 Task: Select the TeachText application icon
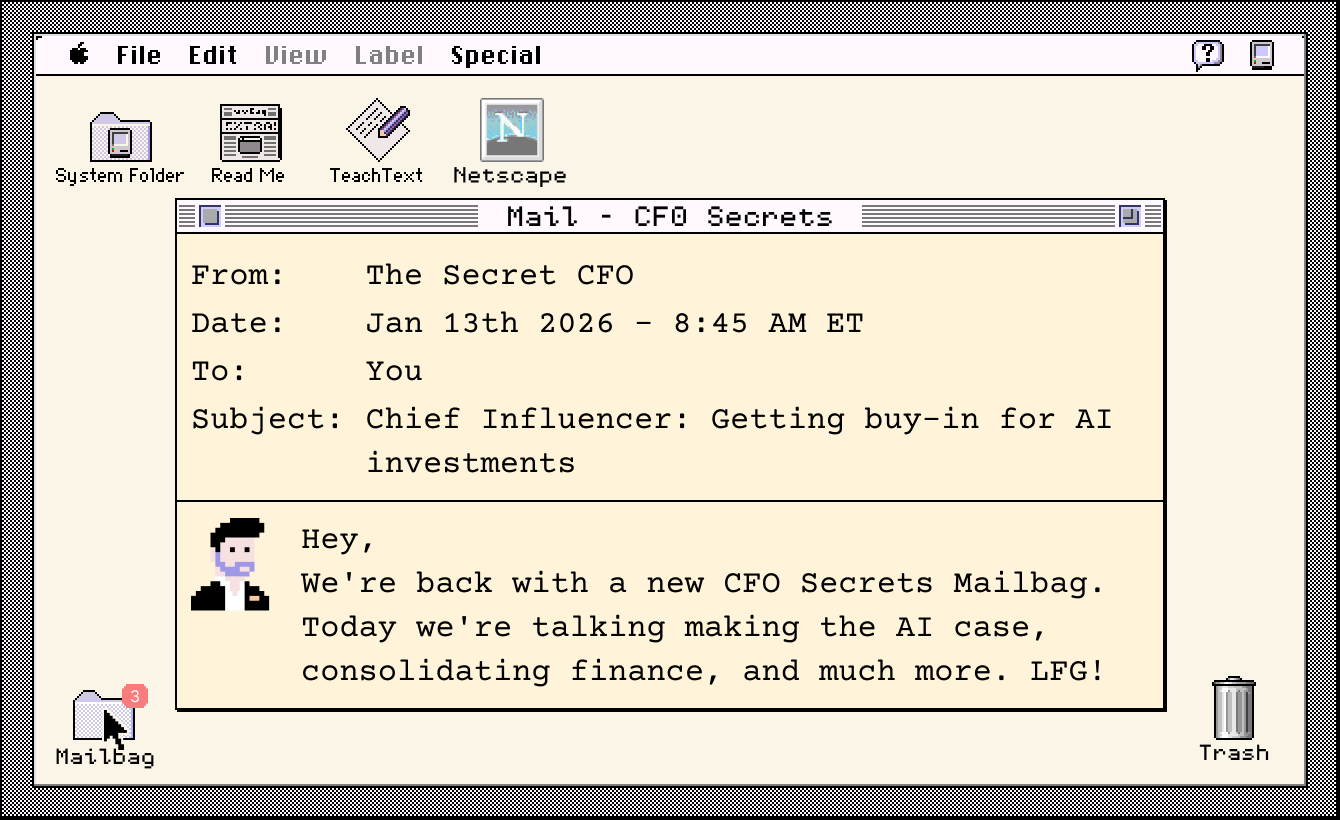[378, 131]
